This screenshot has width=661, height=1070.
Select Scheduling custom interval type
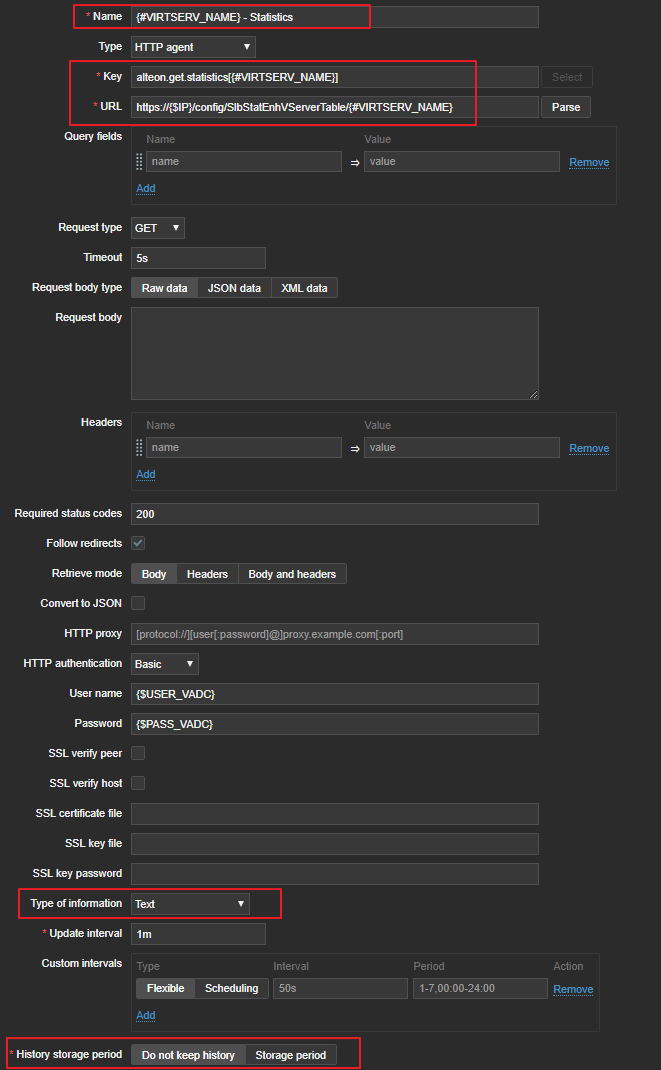pos(231,988)
